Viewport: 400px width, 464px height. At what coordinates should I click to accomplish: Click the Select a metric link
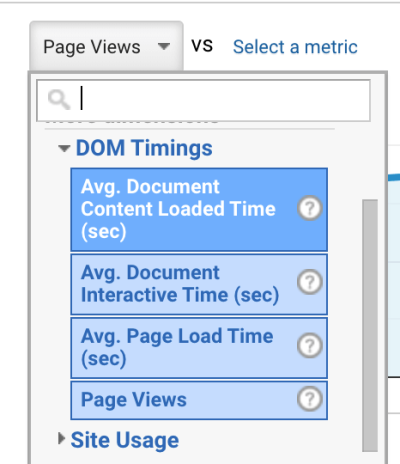(x=295, y=47)
